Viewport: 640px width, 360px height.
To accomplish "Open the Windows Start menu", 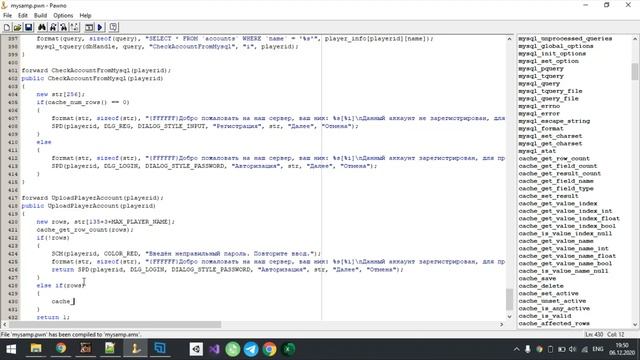I will pos(11,349).
